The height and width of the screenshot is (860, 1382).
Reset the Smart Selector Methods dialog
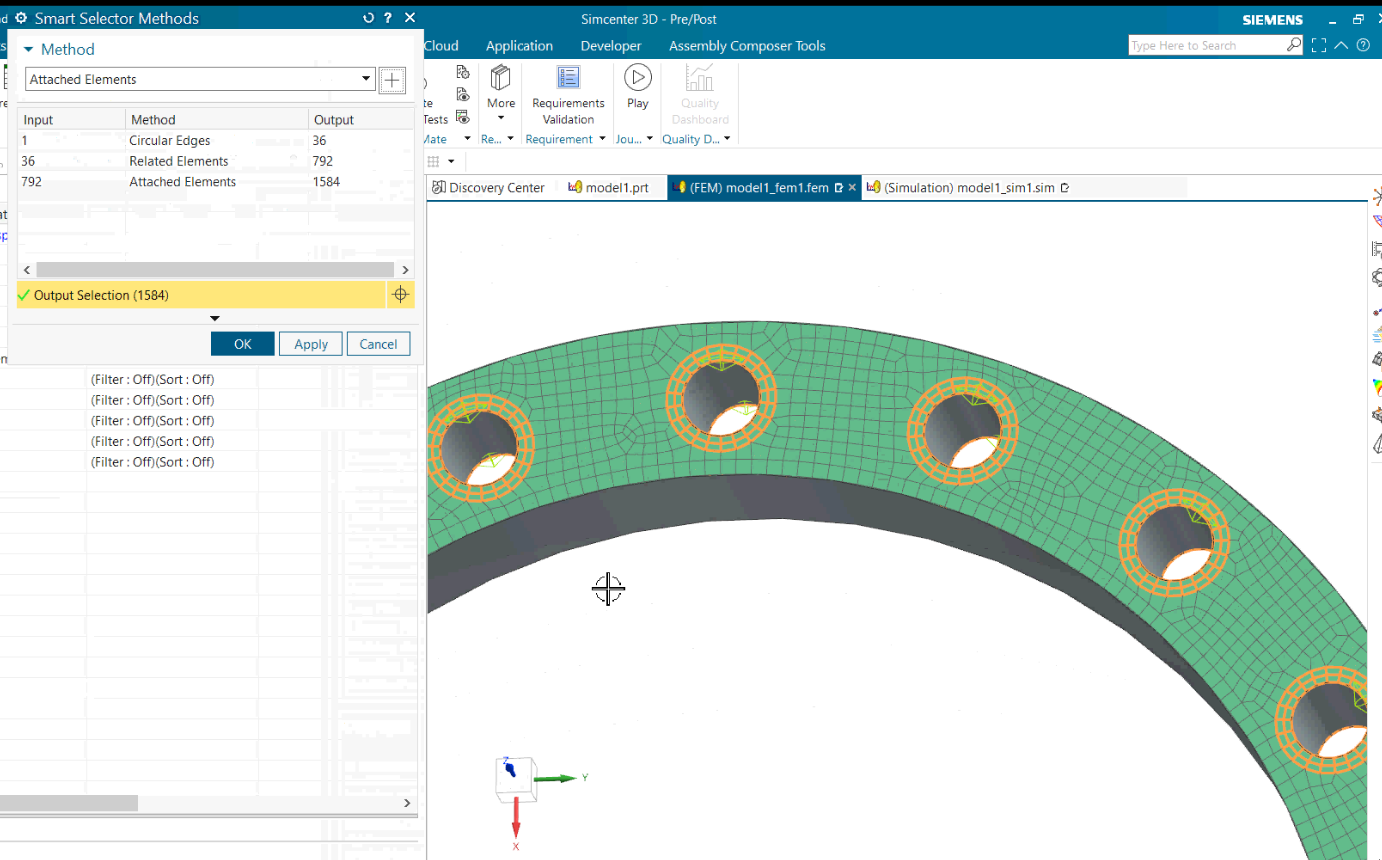pos(369,18)
